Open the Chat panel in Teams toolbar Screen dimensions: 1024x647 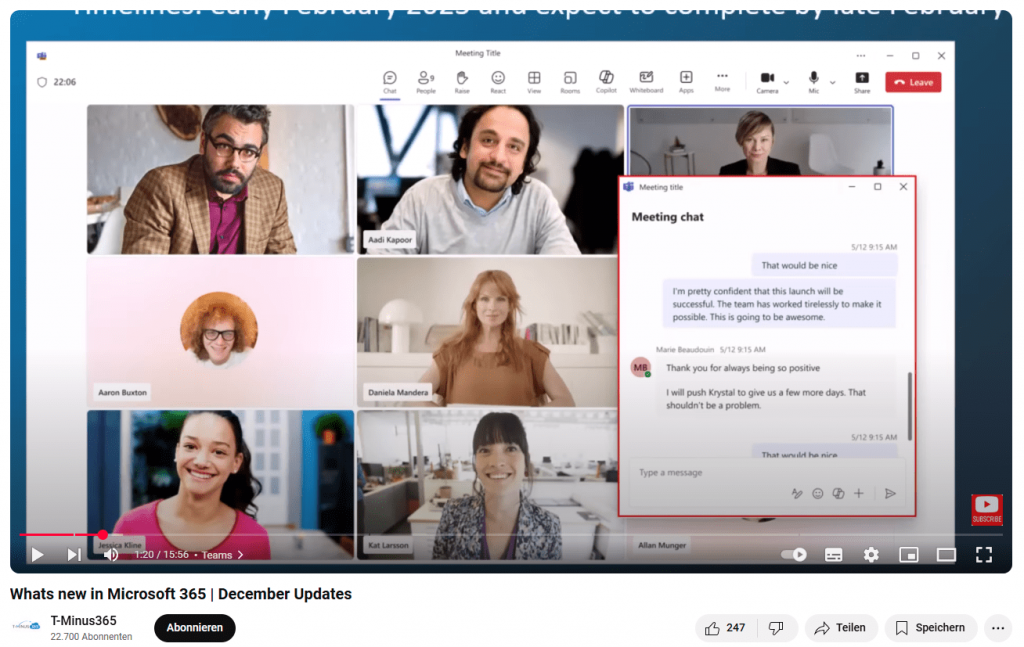pyautogui.click(x=390, y=82)
